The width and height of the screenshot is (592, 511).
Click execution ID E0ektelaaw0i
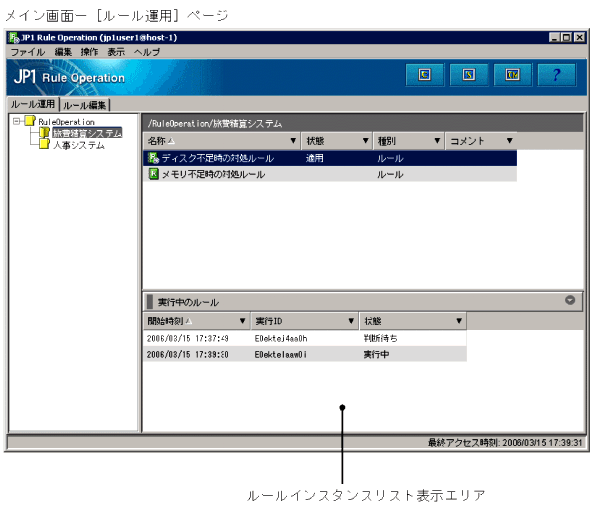click(x=281, y=354)
